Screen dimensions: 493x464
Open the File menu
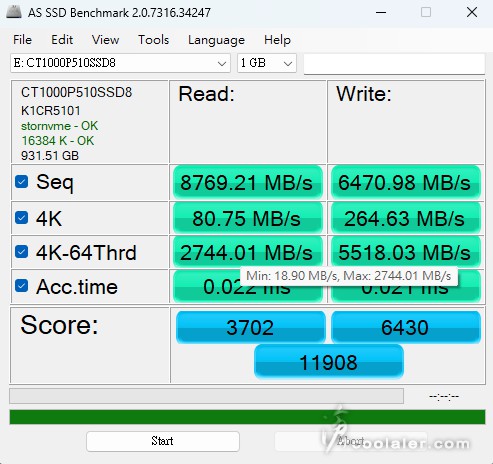(22, 40)
